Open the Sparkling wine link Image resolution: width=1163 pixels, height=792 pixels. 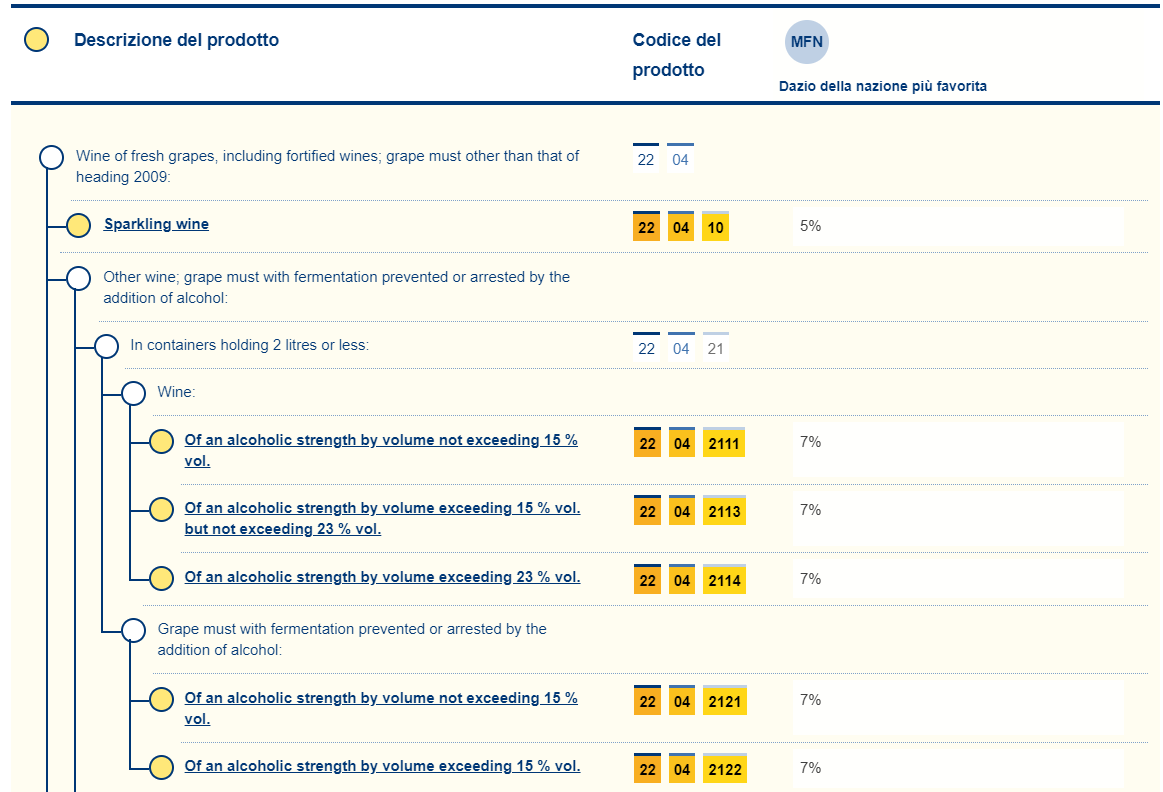[x=156, y=224]
